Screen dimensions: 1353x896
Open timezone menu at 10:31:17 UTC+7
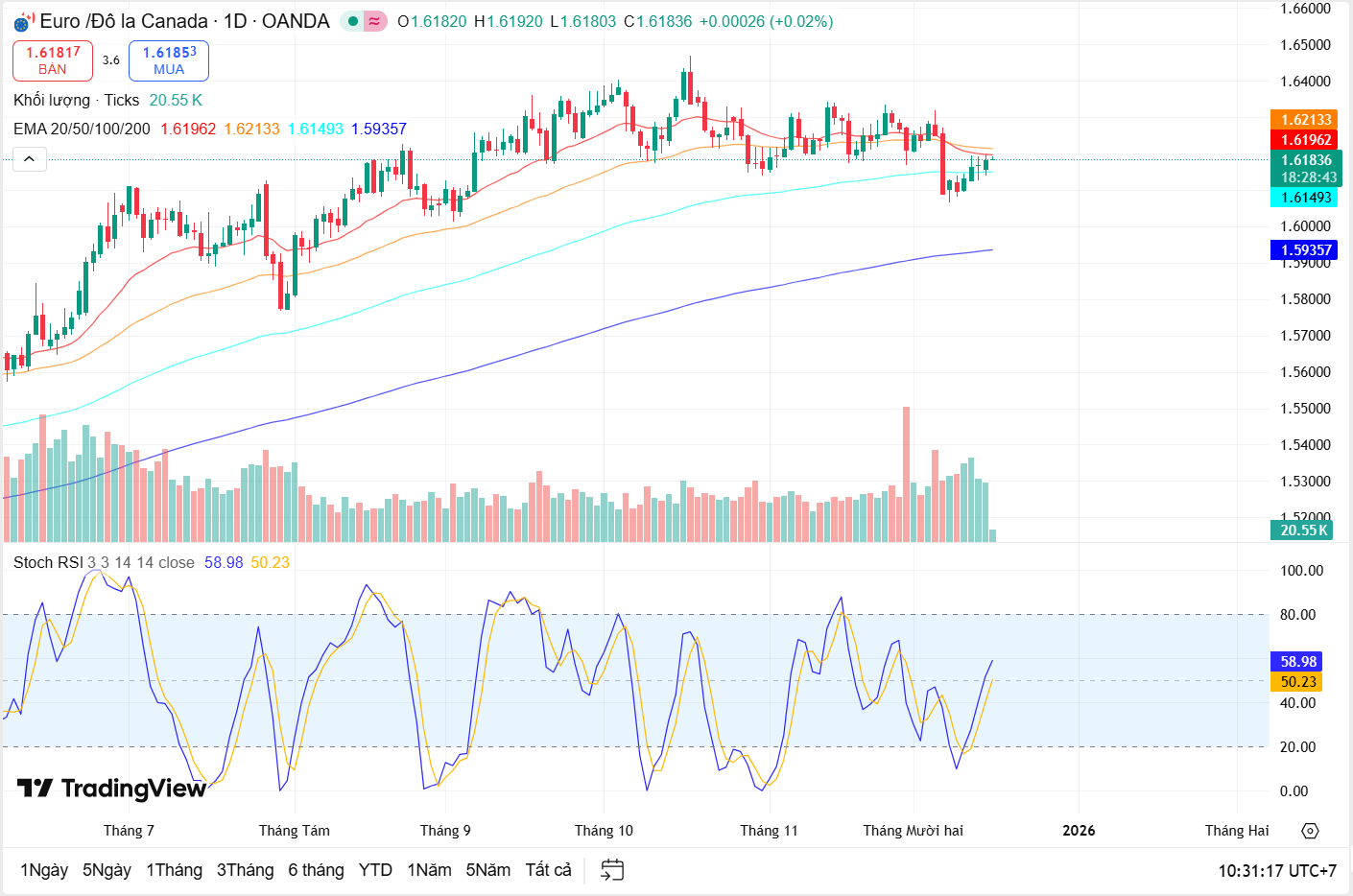(x=1276, y=871)
